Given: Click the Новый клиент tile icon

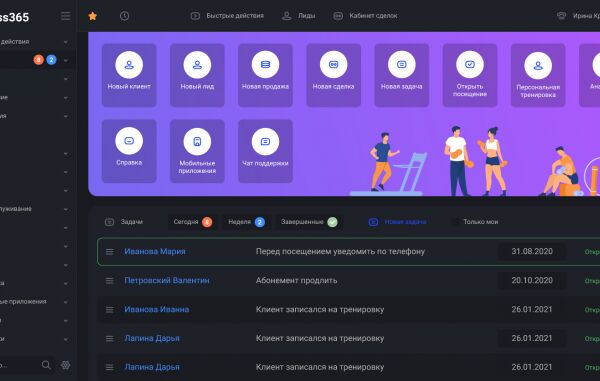Looking at the screenshot, I should (129, 65).
